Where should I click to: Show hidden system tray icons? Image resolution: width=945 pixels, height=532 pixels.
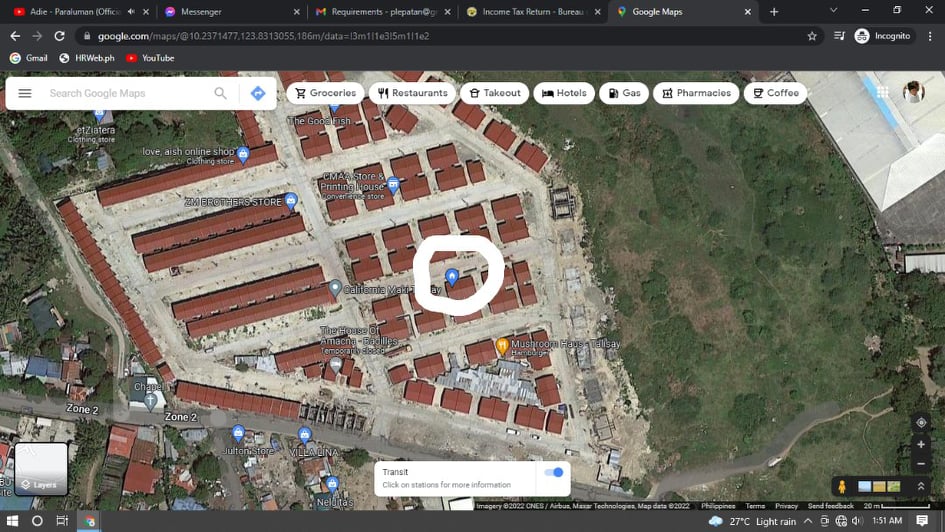point(808,521)
